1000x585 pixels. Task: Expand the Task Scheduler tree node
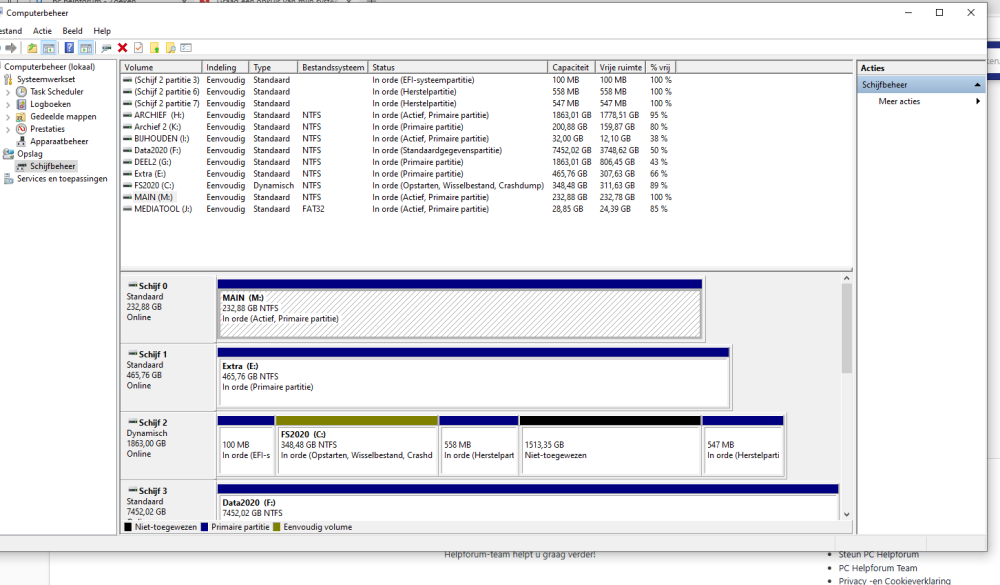[x=8, y=92]
